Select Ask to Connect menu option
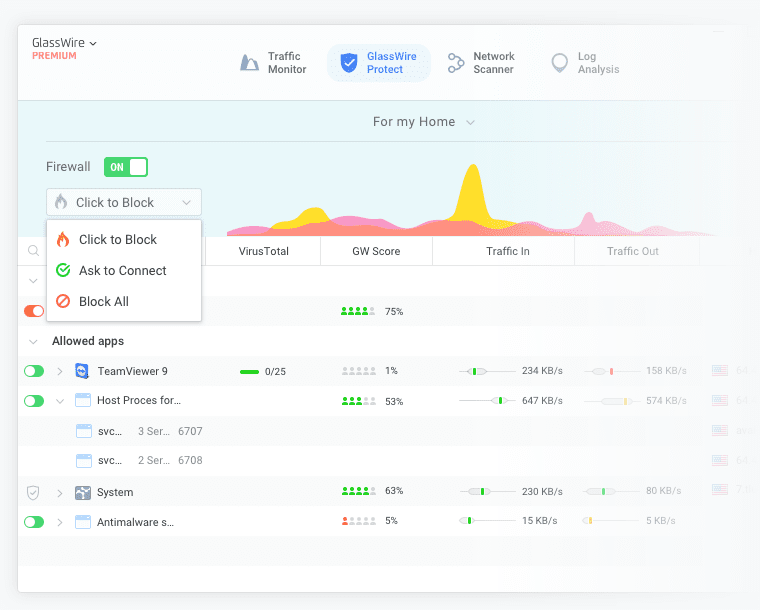Screen dimensions: 760x610 pyautogui.click(x=124, y=270)
